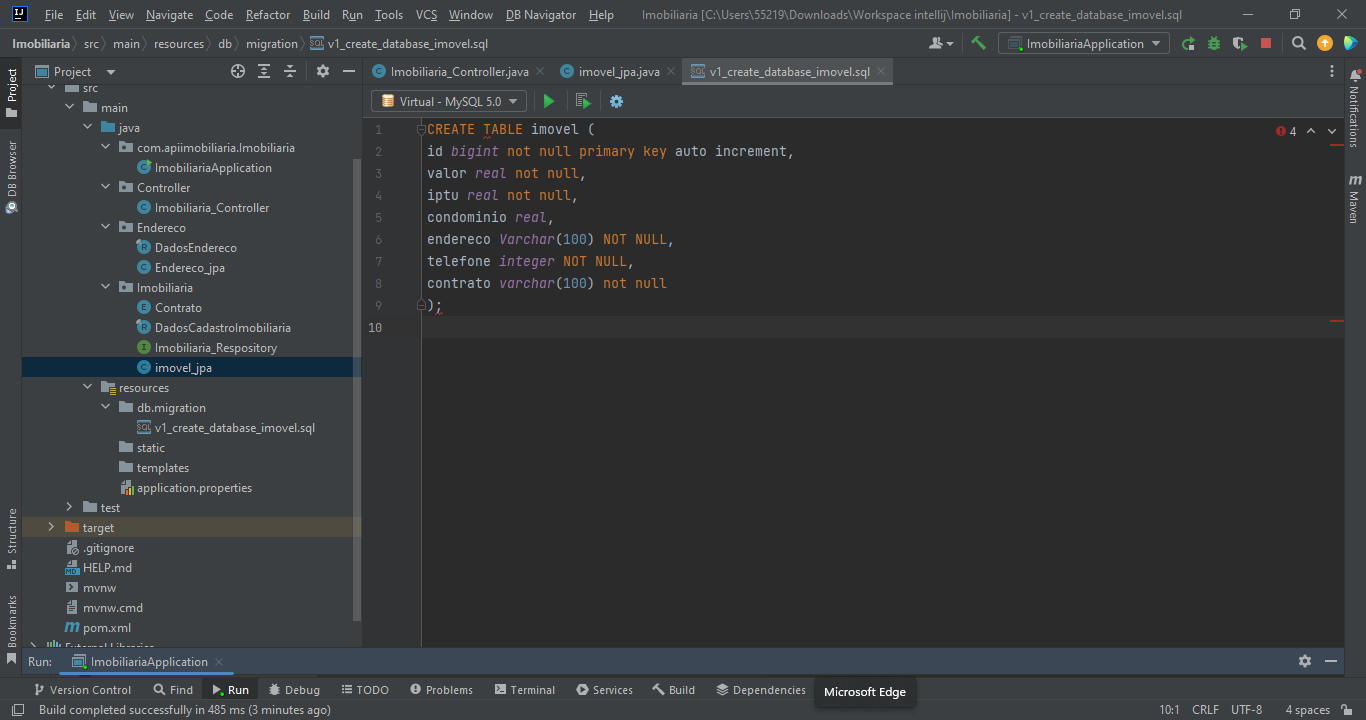1366x720 pixels.
Task: Toggle the Project tool window stripe button
Action: click(x=11, y=92)
